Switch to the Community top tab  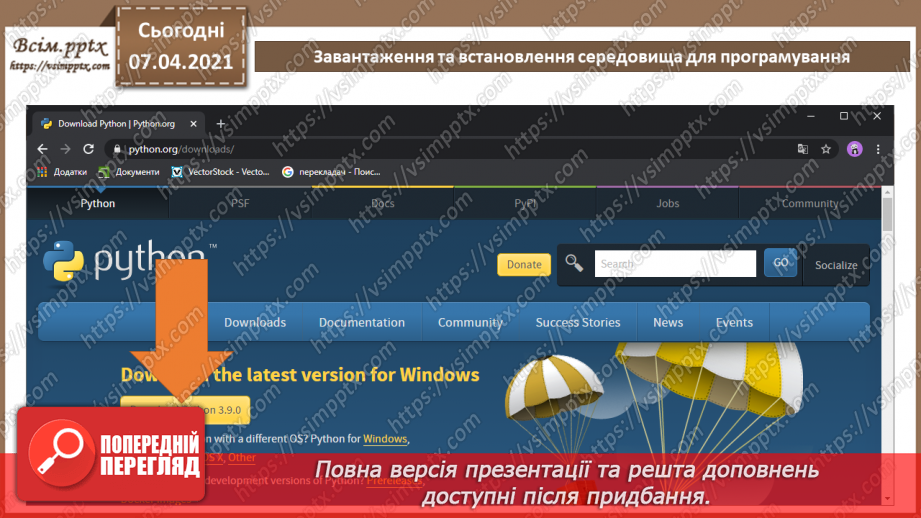[x=809, y=203]
